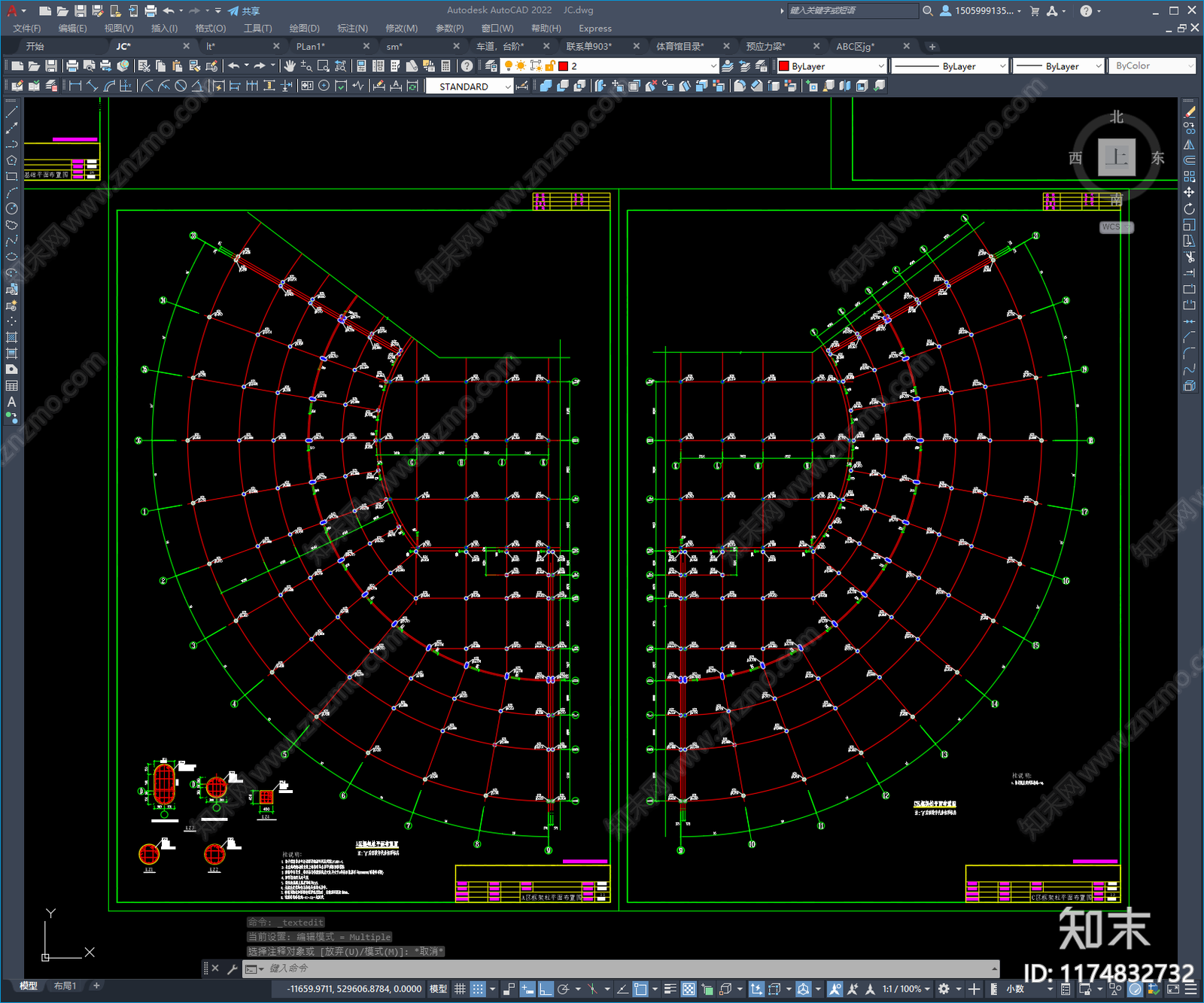Select the Hatch tool in left toolbar

11,337
